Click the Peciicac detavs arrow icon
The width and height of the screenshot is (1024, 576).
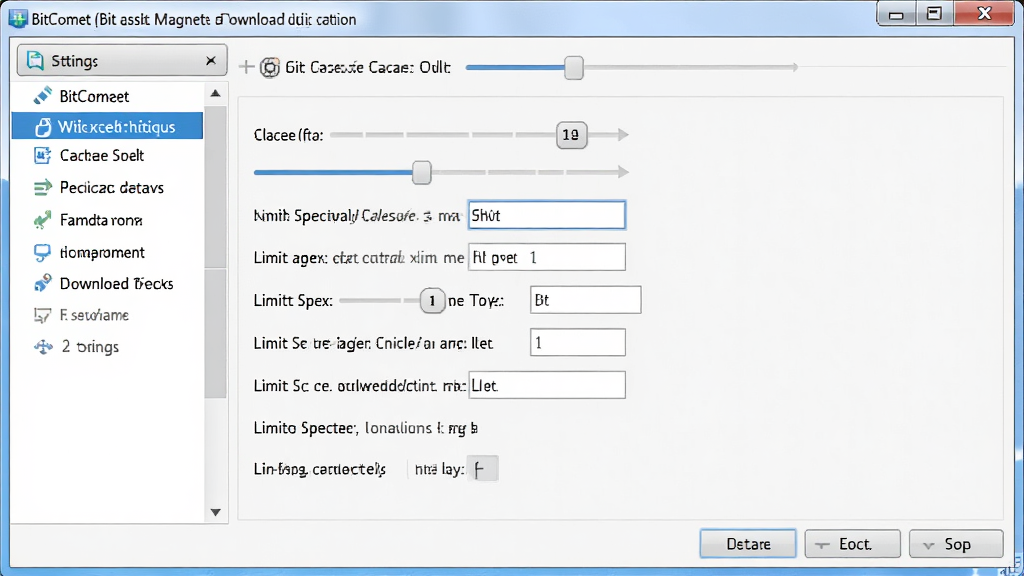click(42, 188)
